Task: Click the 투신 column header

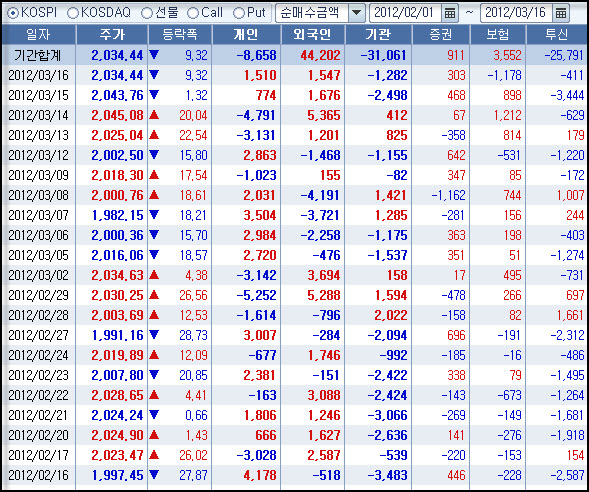Action: point(557,35)
